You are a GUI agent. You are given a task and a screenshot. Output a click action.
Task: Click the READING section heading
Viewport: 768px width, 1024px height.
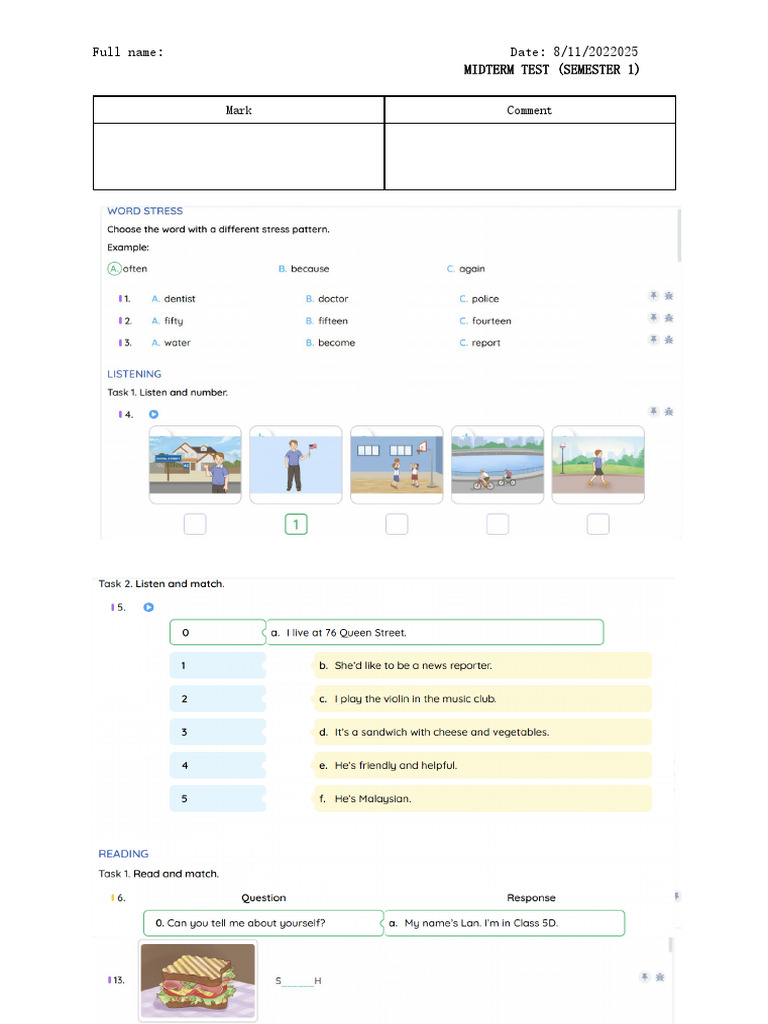click(x=123, y=854)
